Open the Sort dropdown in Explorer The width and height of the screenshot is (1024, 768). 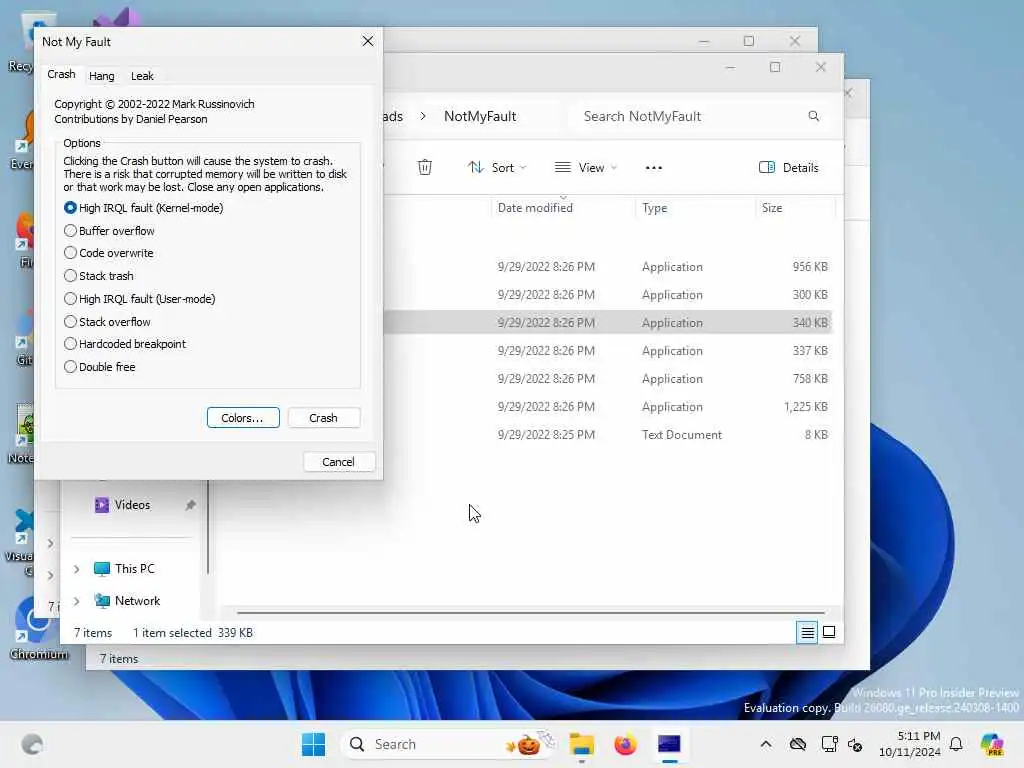tap(497, 167)
